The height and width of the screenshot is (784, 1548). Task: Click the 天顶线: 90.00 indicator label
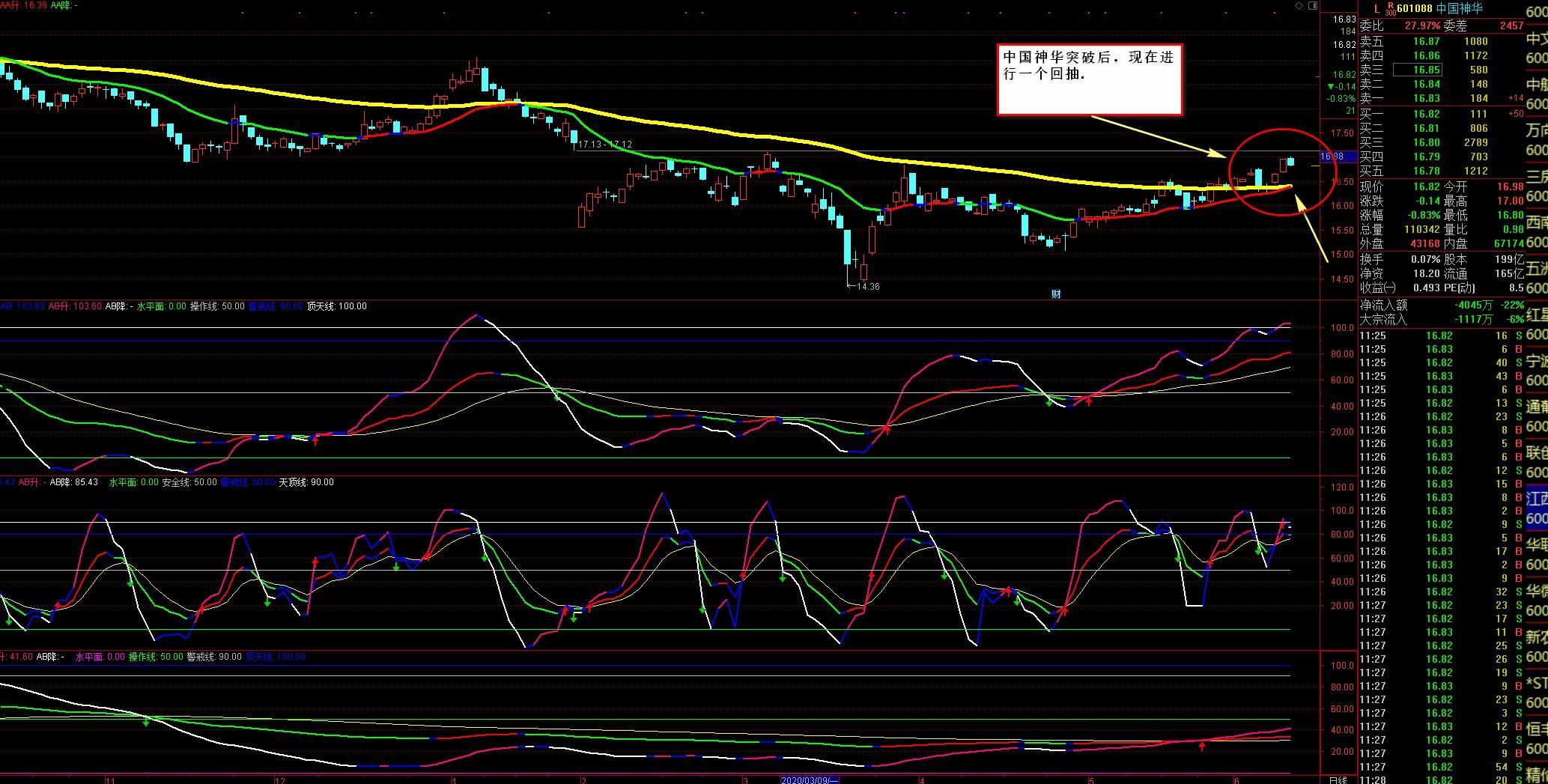pyautogui.click(x=306, y=482)
